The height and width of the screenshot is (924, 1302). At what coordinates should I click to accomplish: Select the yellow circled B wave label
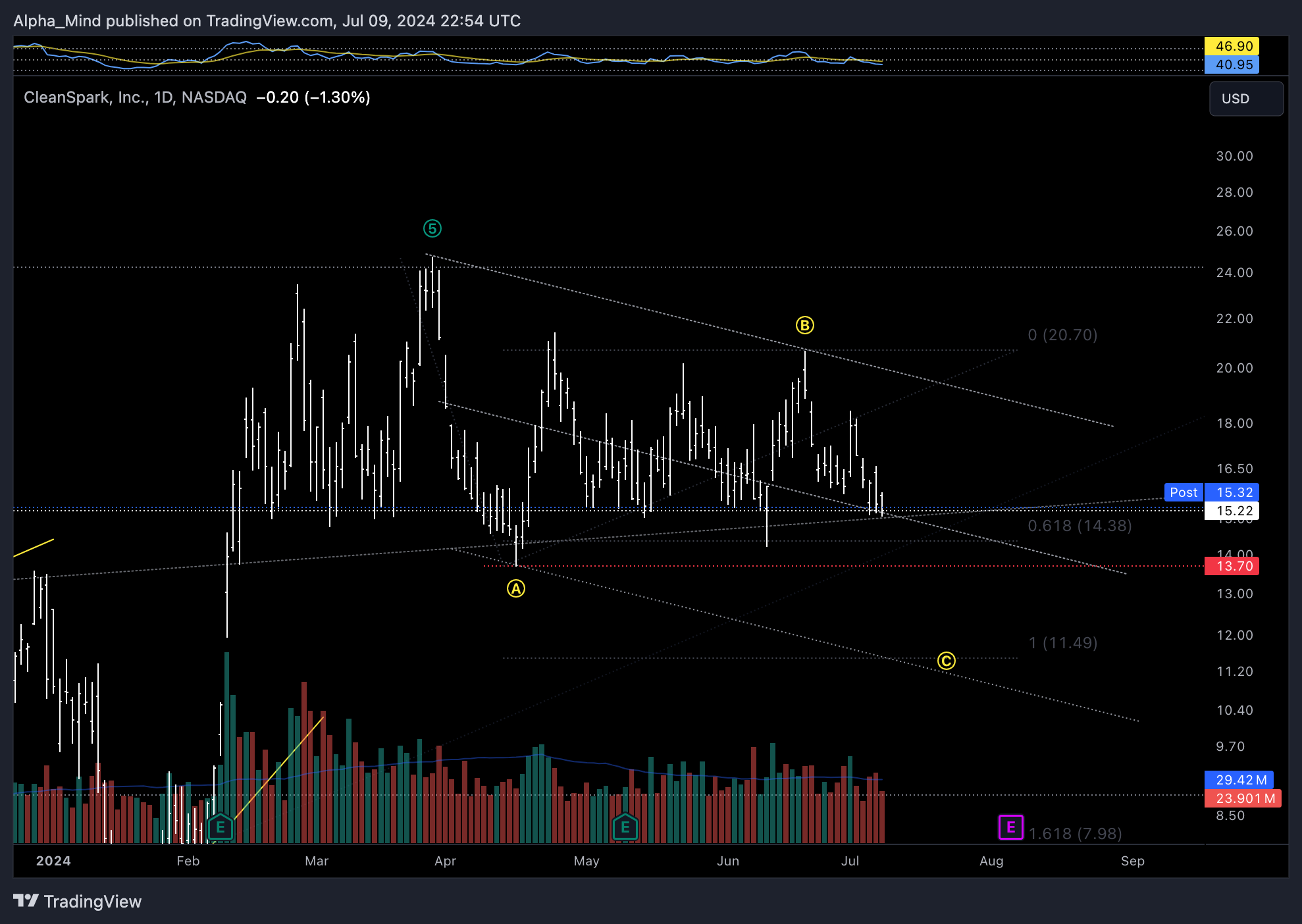coord(804,325)
